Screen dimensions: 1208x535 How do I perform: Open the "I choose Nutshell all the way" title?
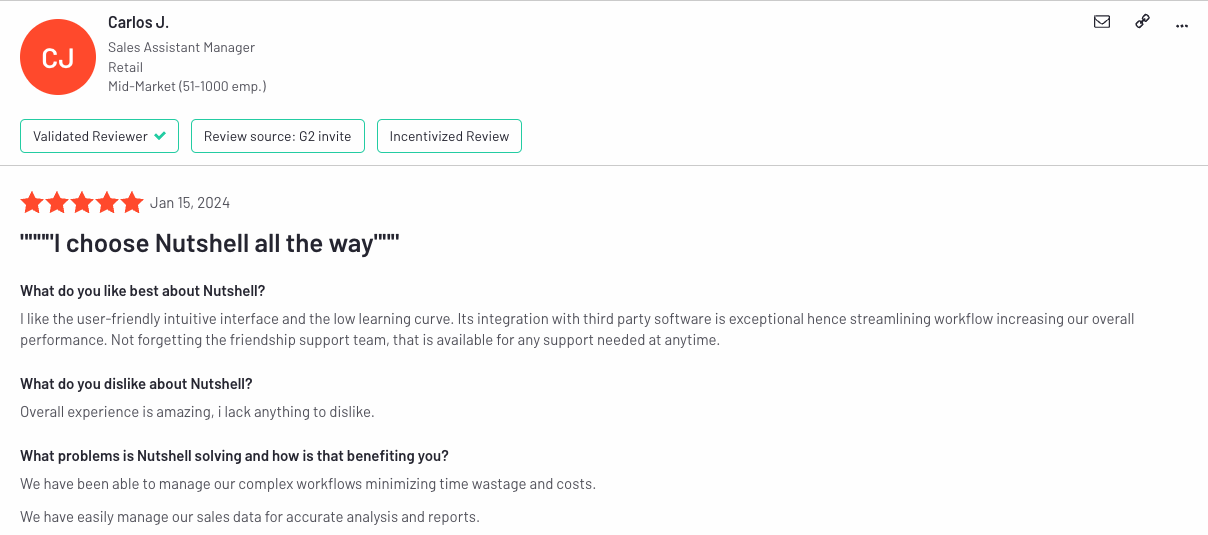click(210, 243)
